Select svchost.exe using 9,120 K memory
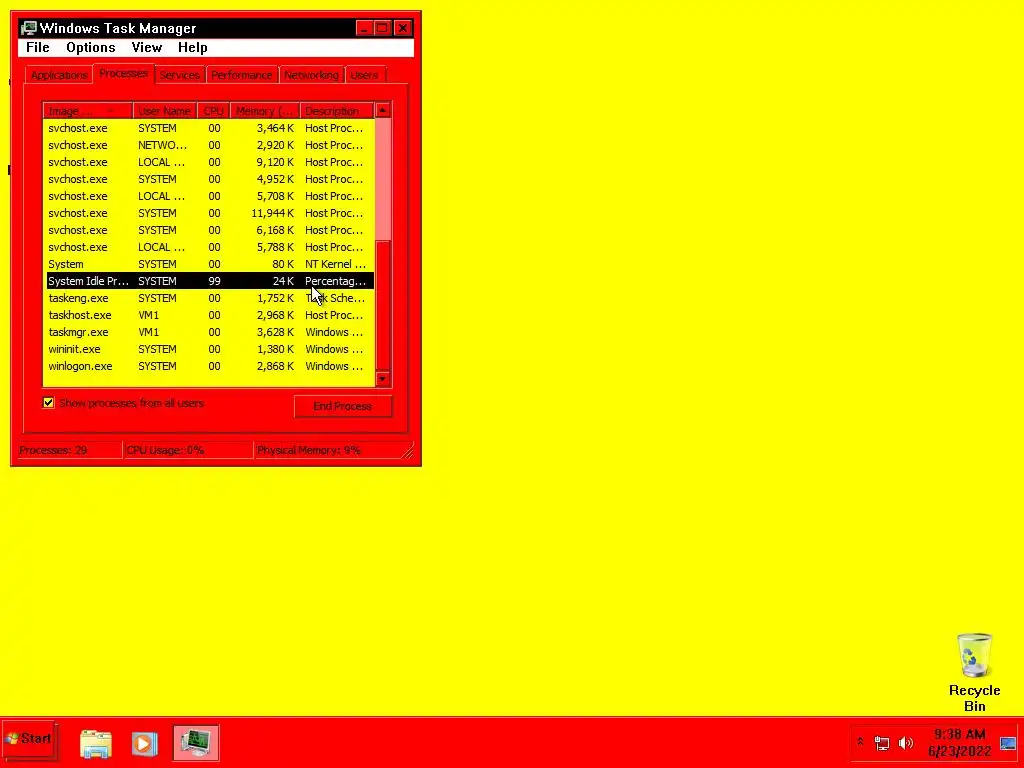 click(208, 162)
